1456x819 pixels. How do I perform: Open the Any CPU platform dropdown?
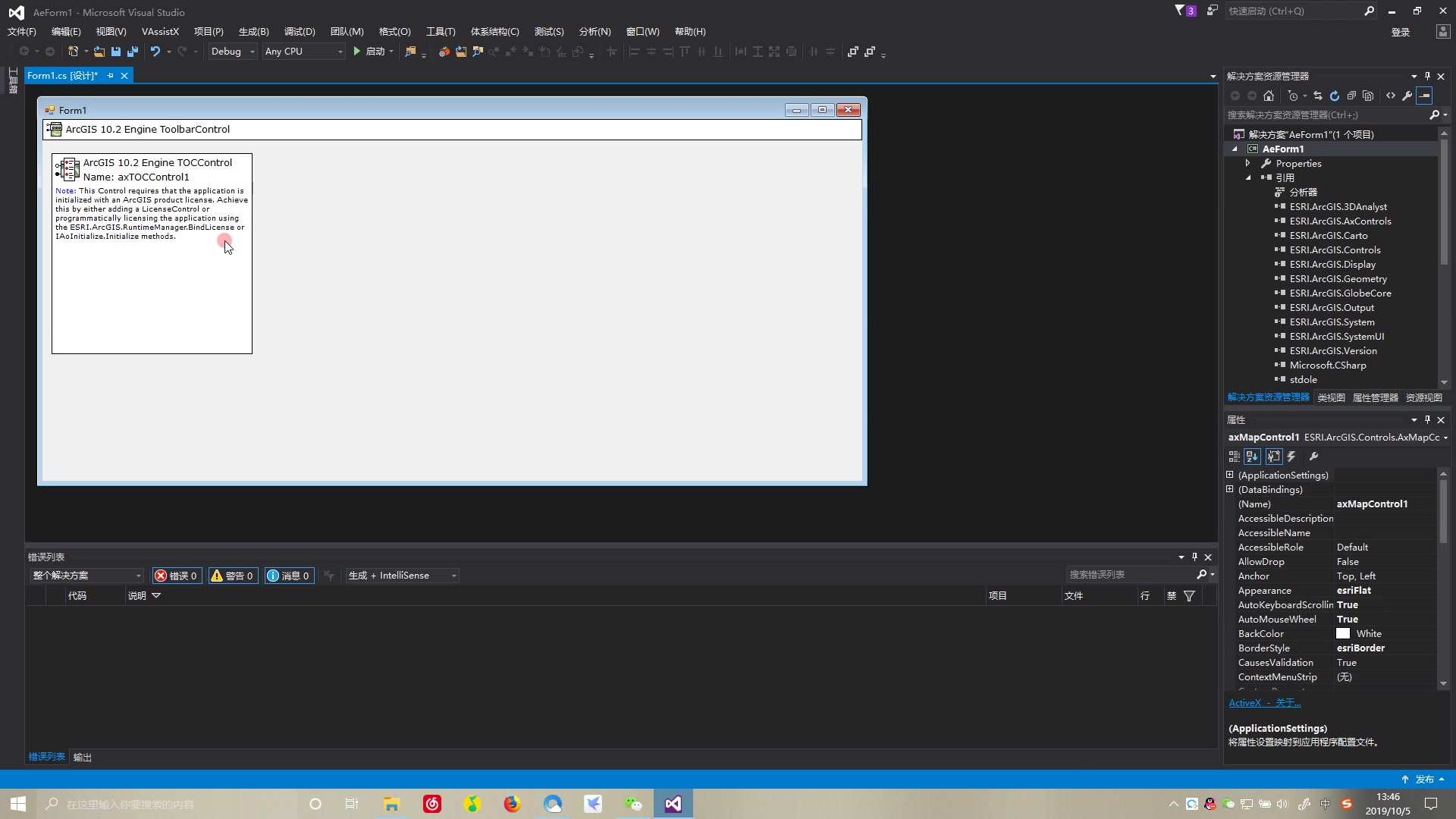tap(303, 52)
